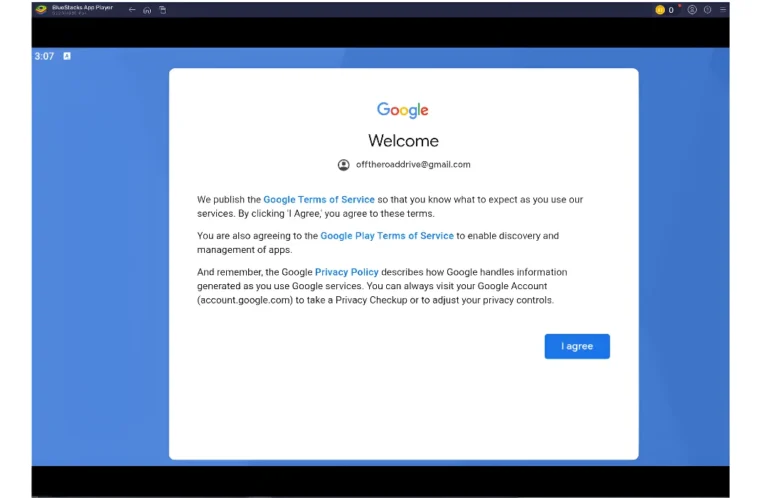The width and height of the screenshot is (768, 498).
Task: Click the BlueStacks logo icon
Action: tap(41, 9)
